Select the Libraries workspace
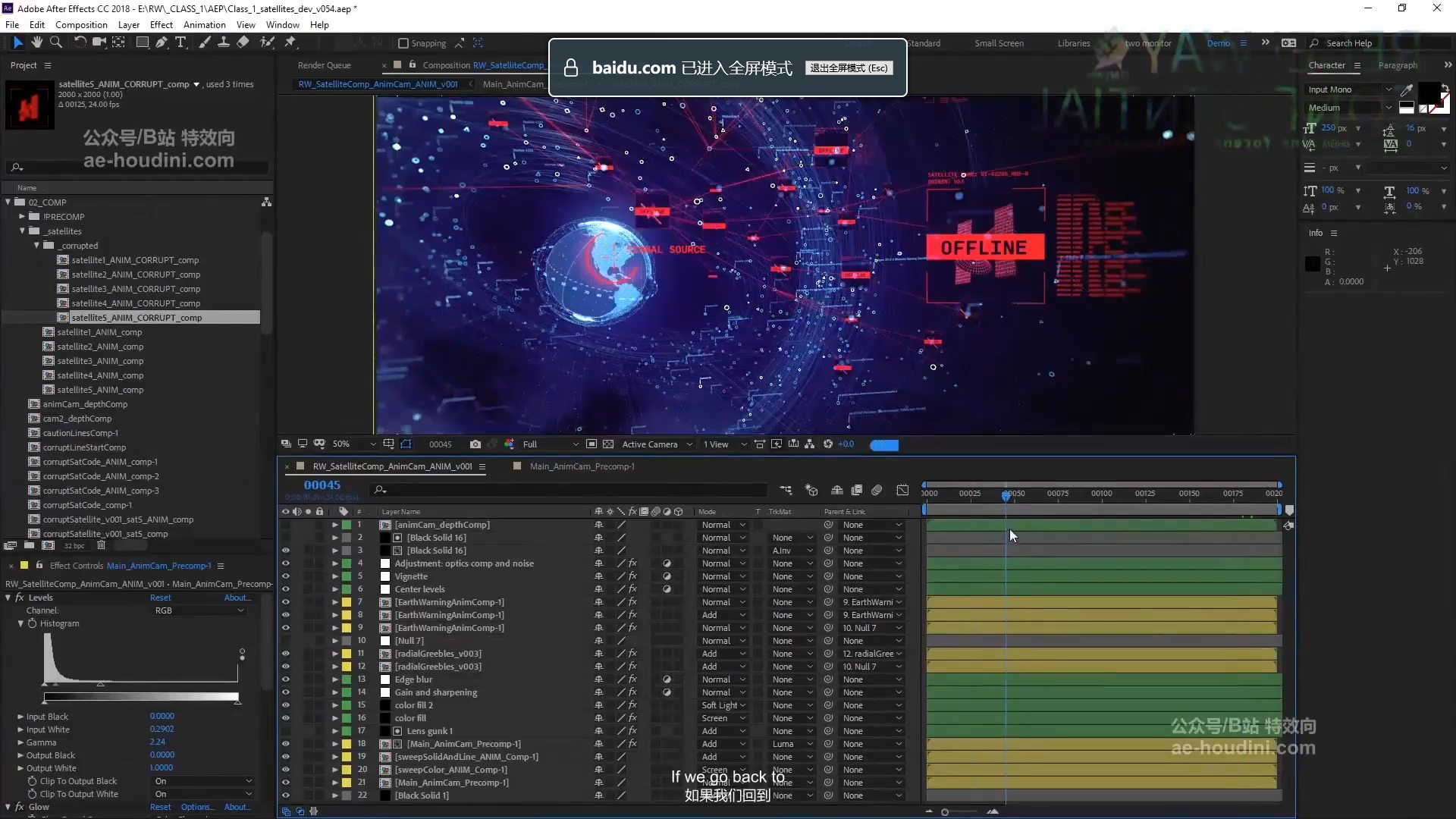Screen dimensions: 1456x819 point(1074,43)
